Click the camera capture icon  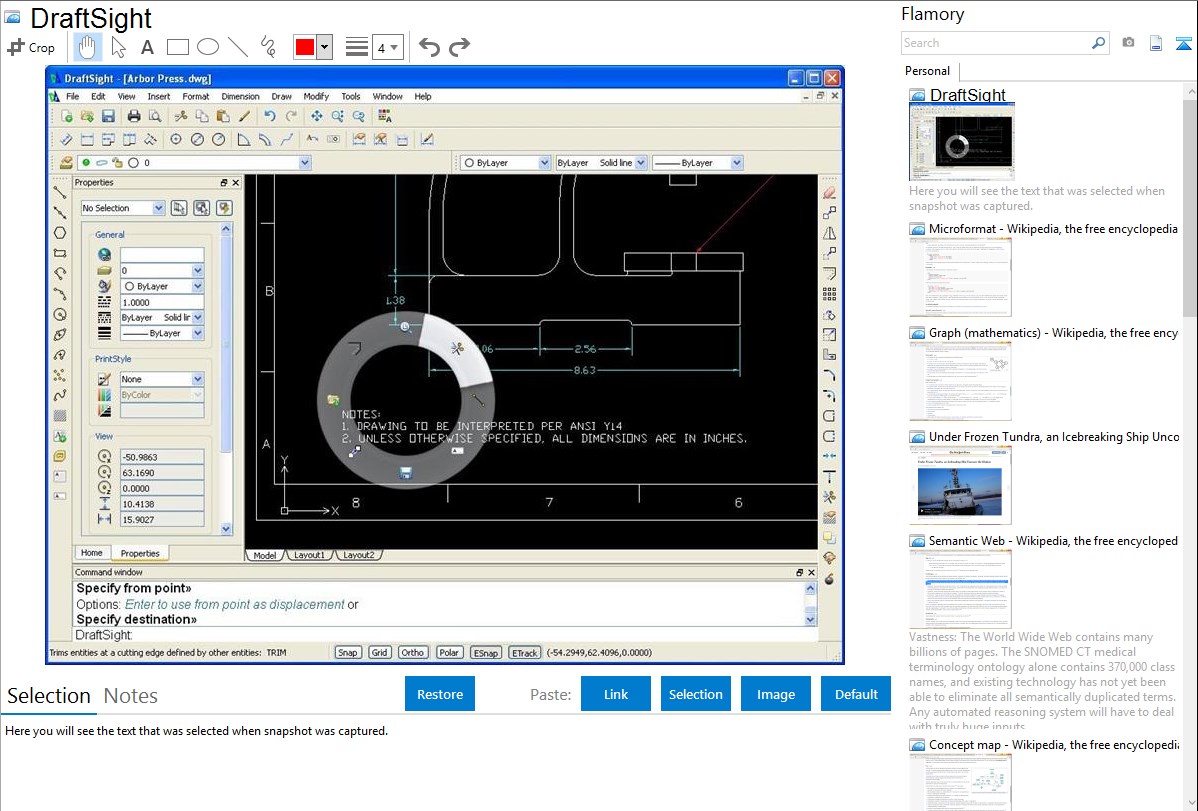(x=1128, y=43)
